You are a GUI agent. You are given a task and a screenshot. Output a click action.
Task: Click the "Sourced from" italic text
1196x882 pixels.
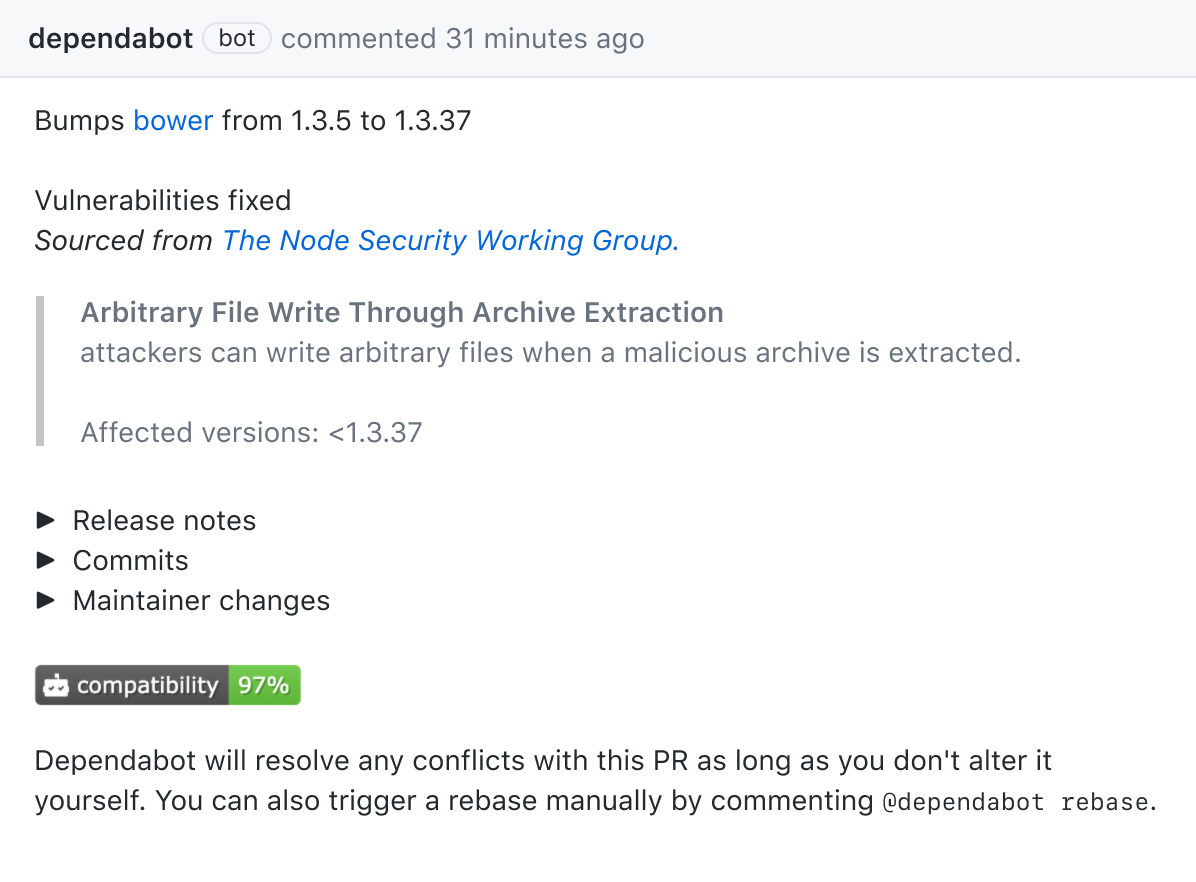tap(123, 241)
